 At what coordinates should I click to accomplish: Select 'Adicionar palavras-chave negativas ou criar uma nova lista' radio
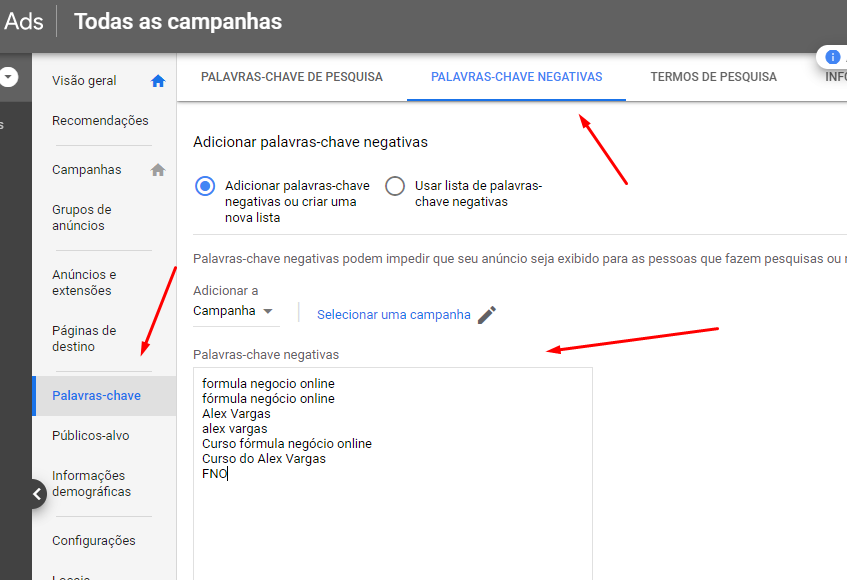tap(205, 186)
